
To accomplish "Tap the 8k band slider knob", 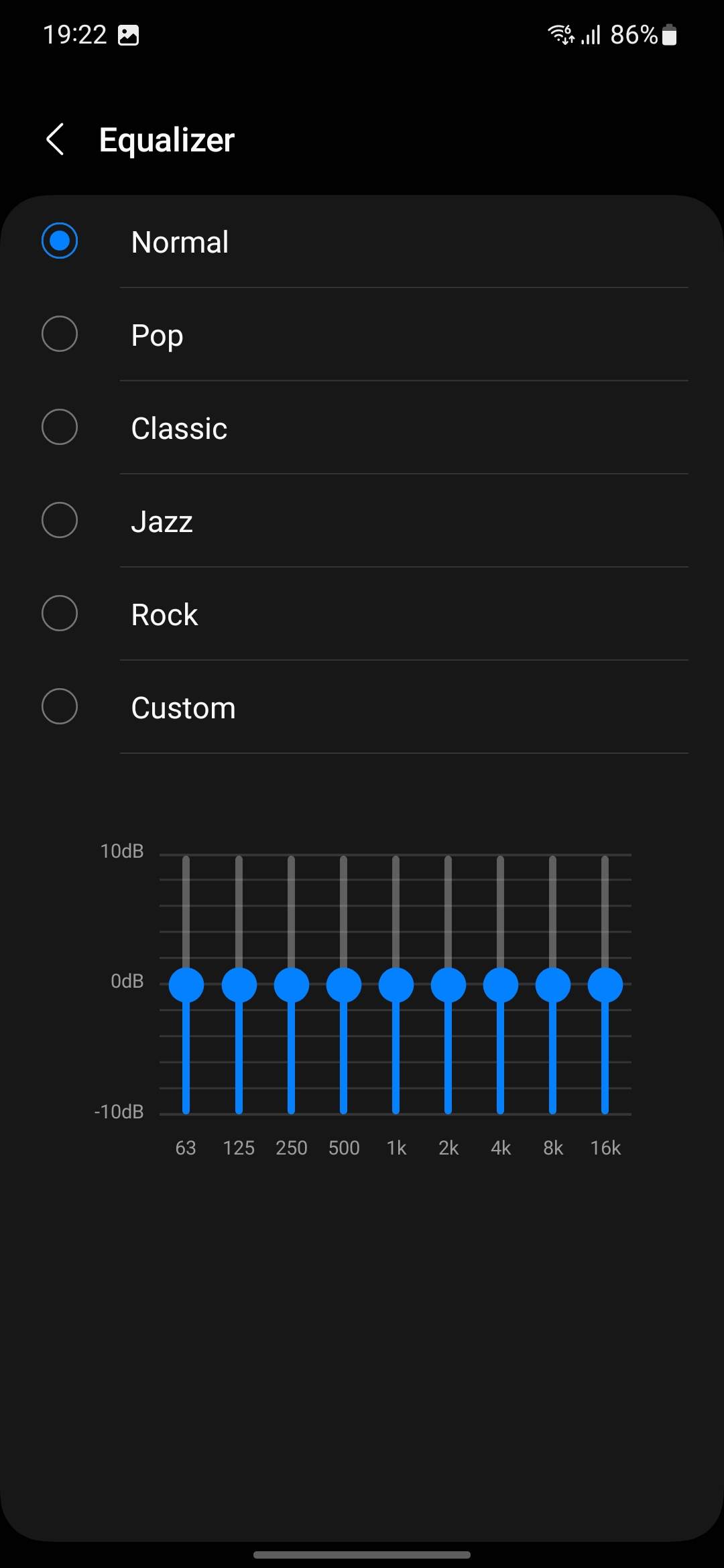I will tap(552, 985).
